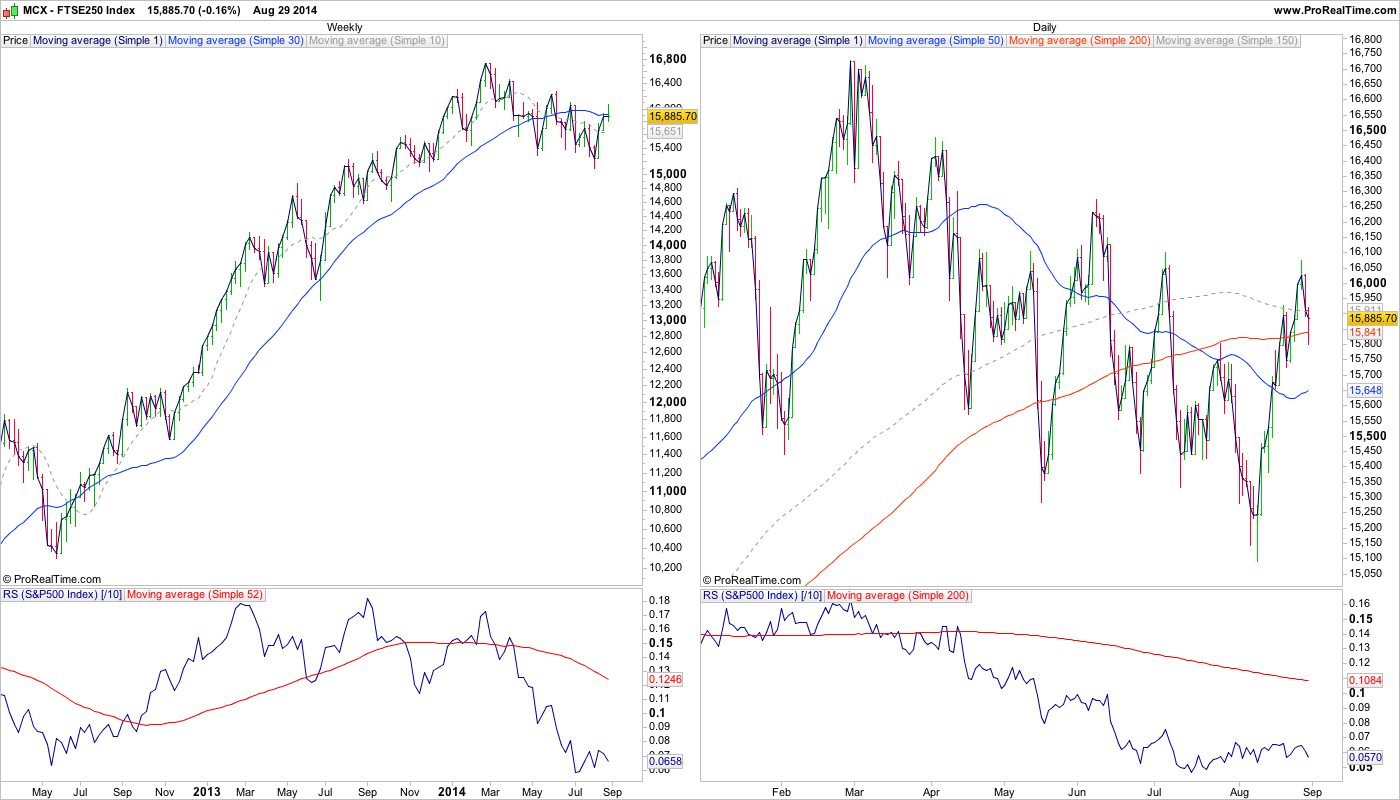Click grey 15,651 value tag on Weekly axis
This screenshot has height=800, width=1400.
click(665, 131)
